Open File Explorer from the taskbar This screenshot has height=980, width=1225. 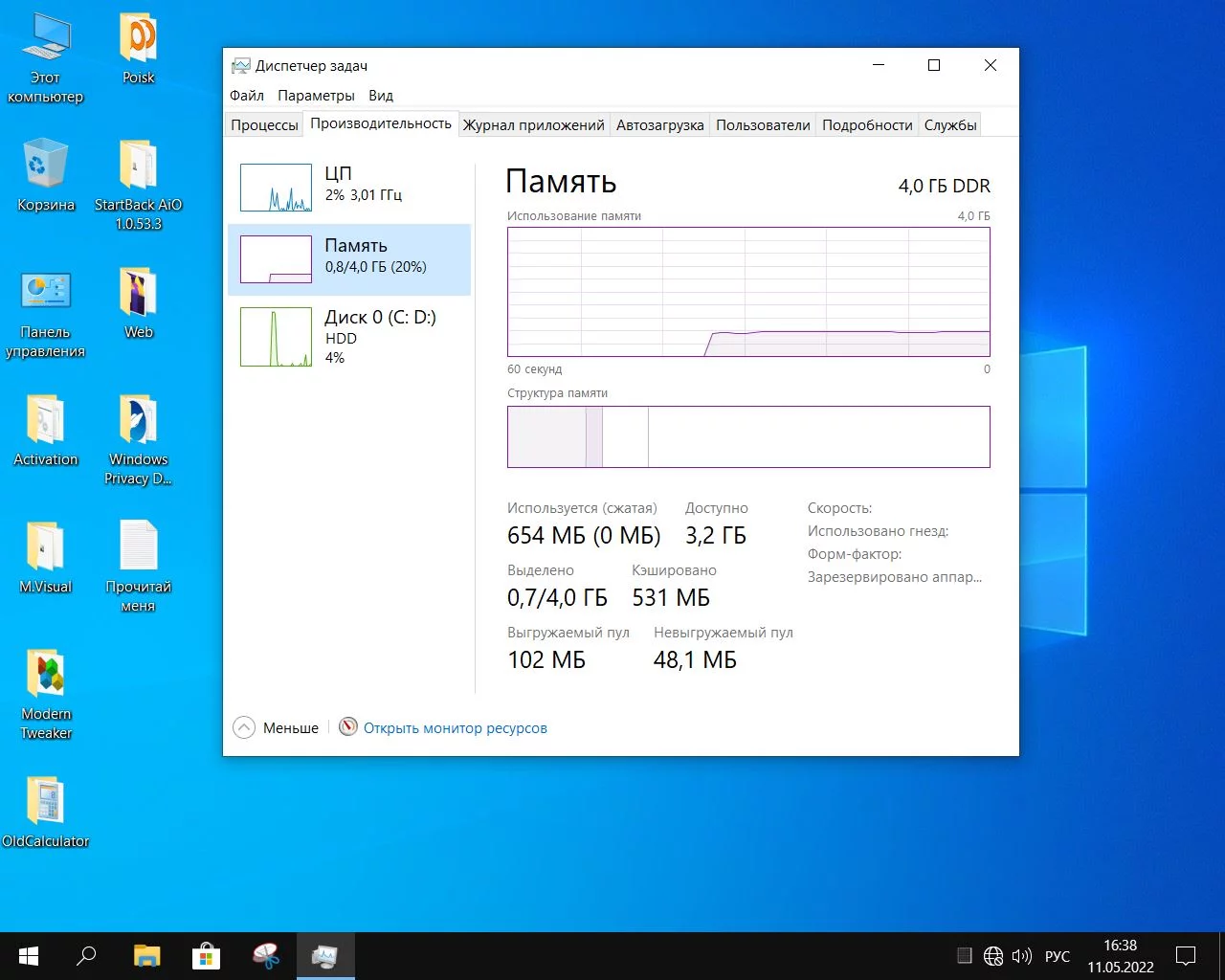tap(146, 956)
